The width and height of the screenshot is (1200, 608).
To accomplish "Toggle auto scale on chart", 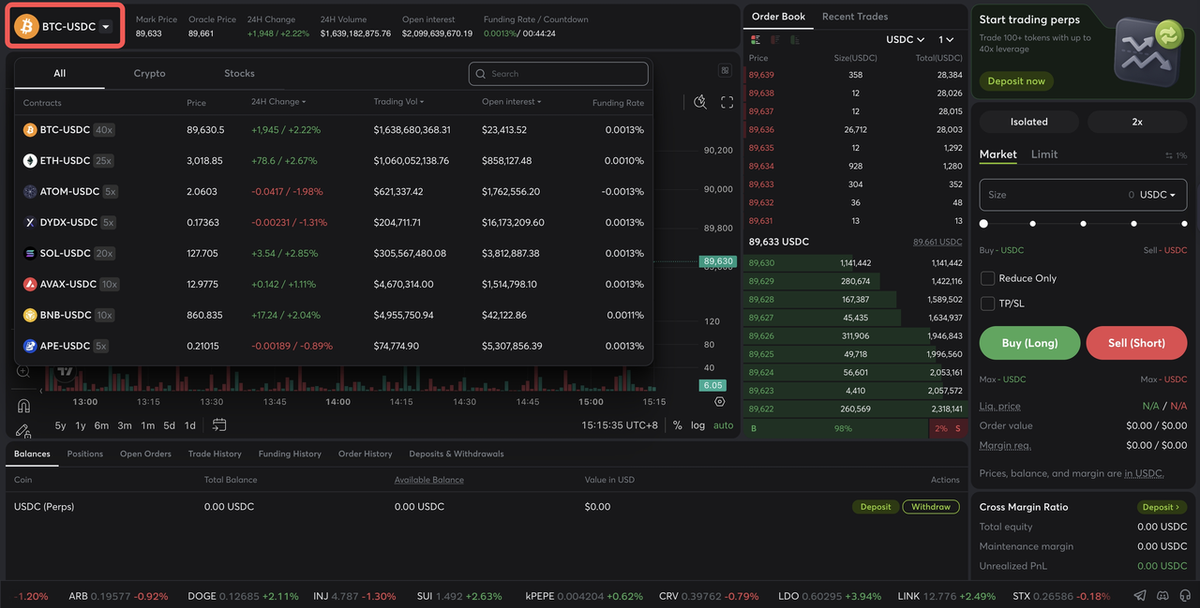I will [723, 425].
